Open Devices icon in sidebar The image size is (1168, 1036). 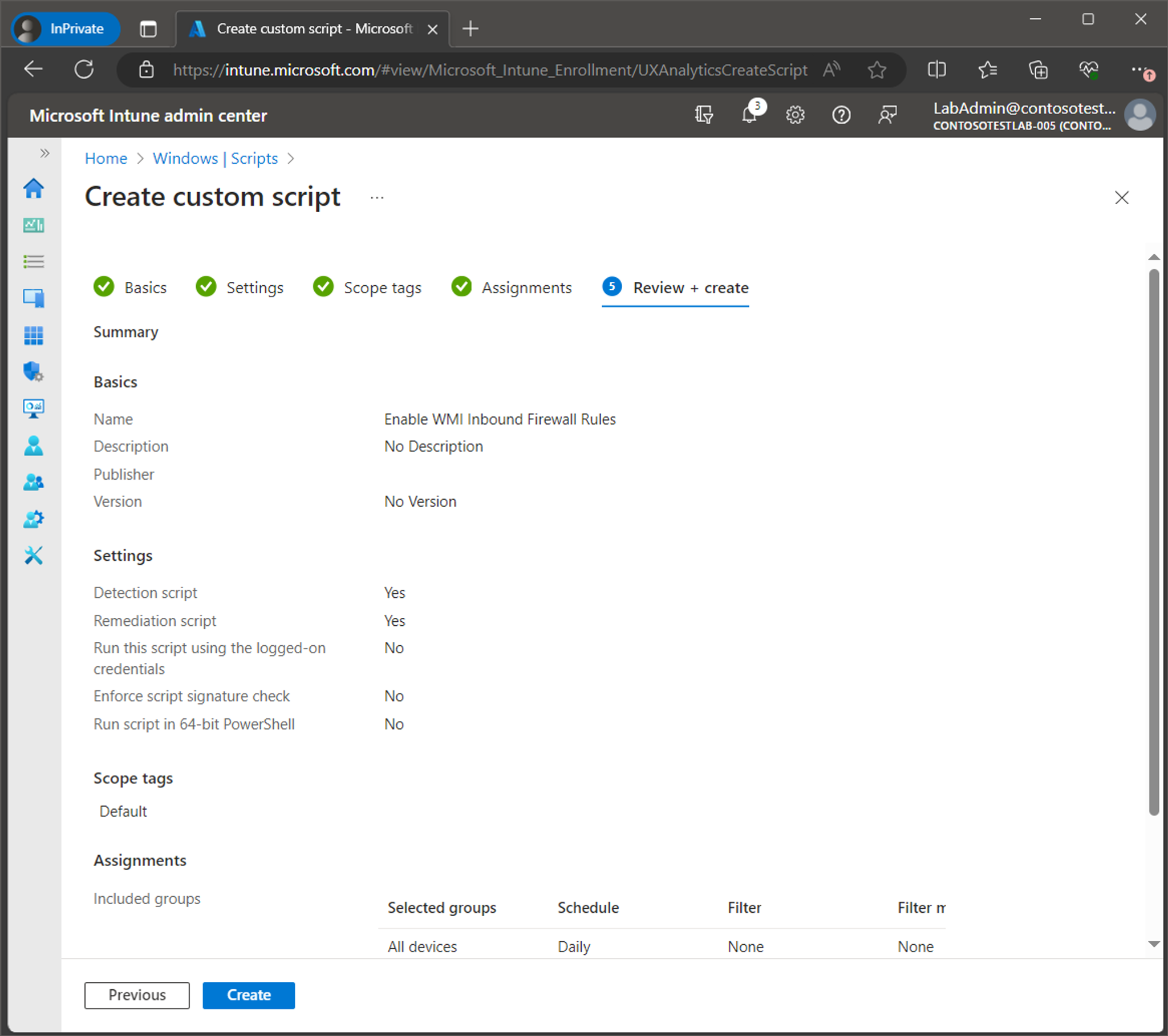pyautogui.click(x=34, y=298)
